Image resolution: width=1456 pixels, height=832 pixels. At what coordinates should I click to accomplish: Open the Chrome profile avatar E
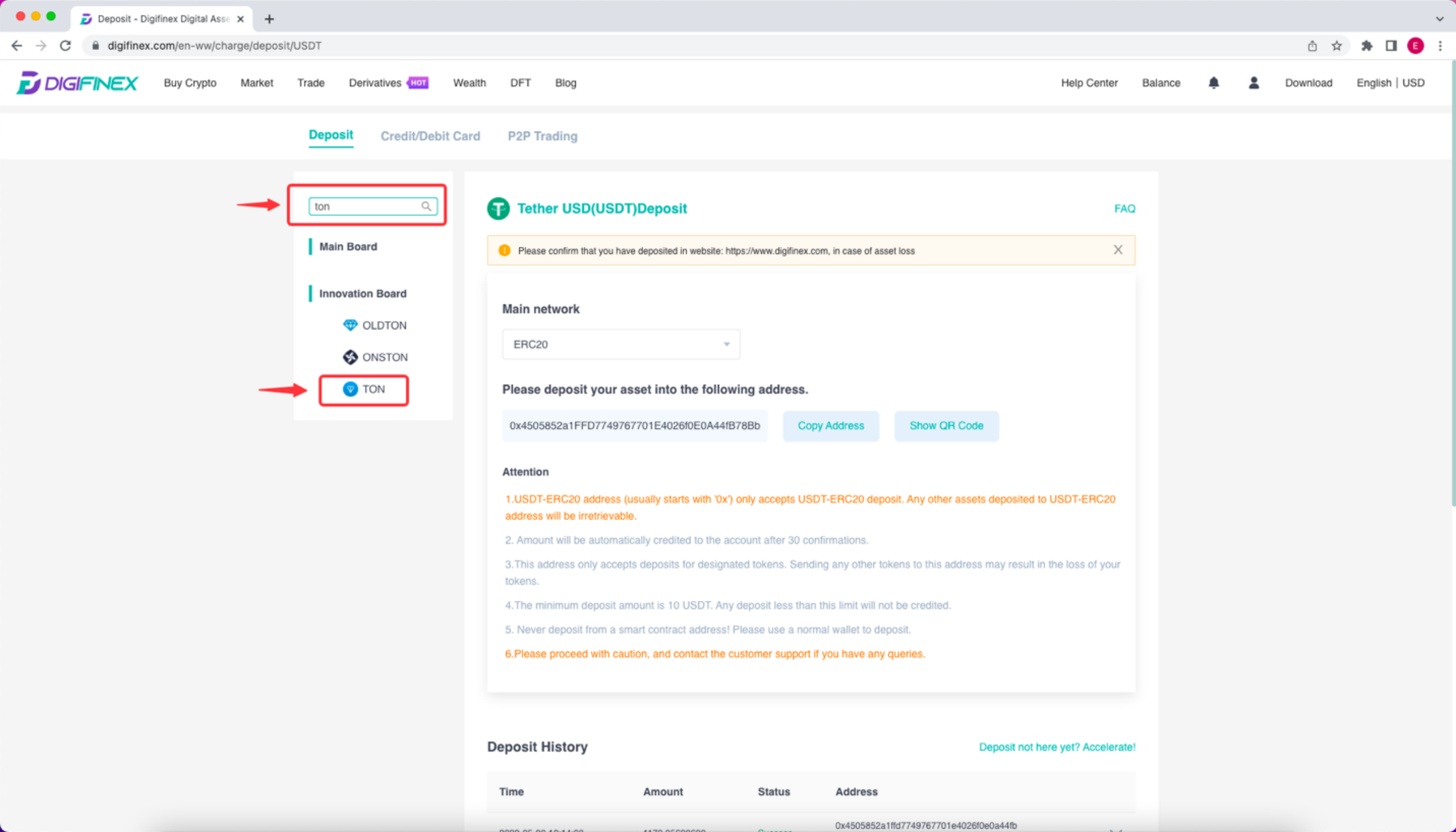[x=1416, y=46]
